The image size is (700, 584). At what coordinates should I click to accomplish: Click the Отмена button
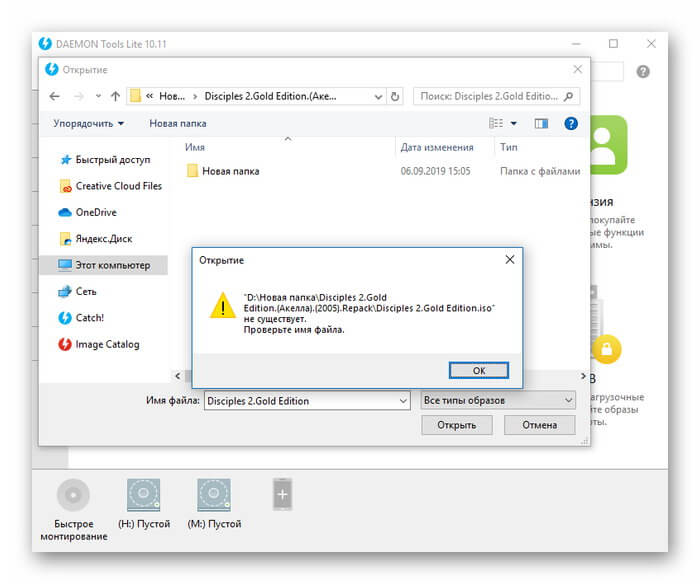pos(539,425)
